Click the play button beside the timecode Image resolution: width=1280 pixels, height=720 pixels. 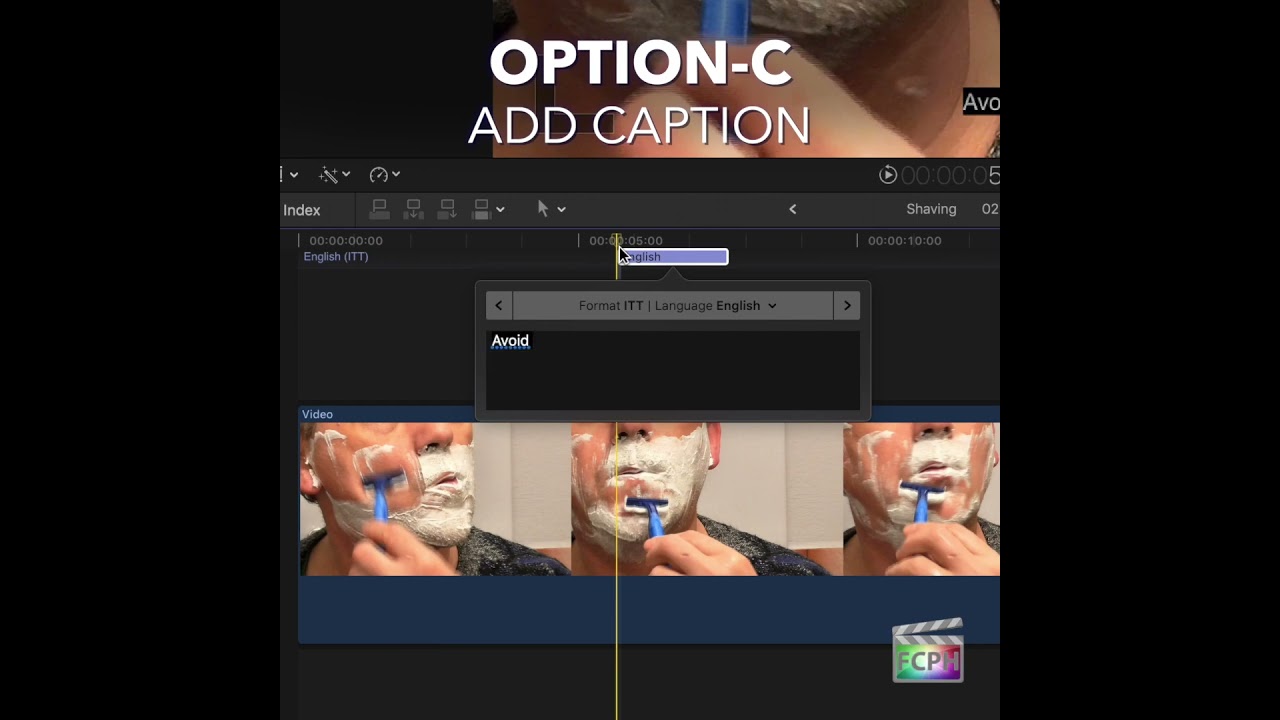pyautogui.click(x=888, y=175)
